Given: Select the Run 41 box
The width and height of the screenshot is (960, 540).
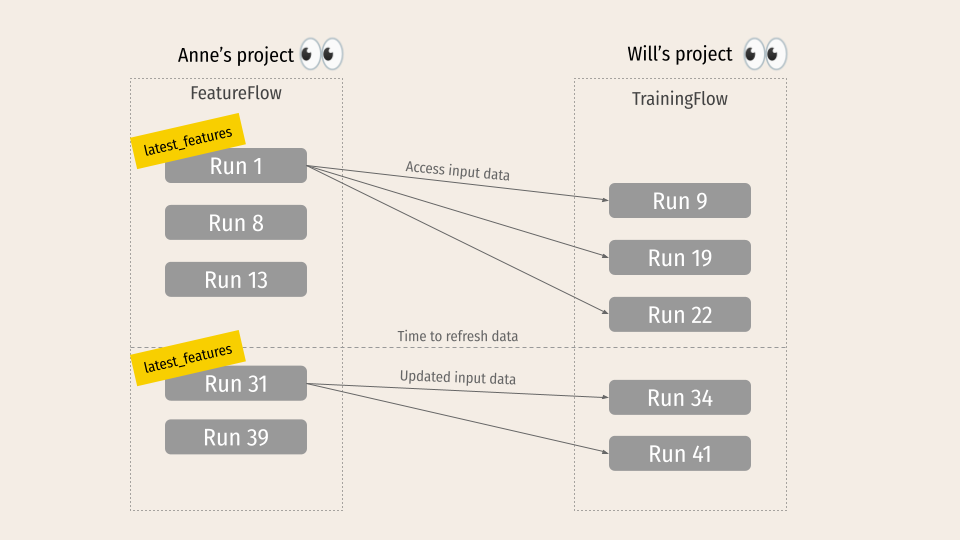Looking at the screenshot, I should click(680, 453).
